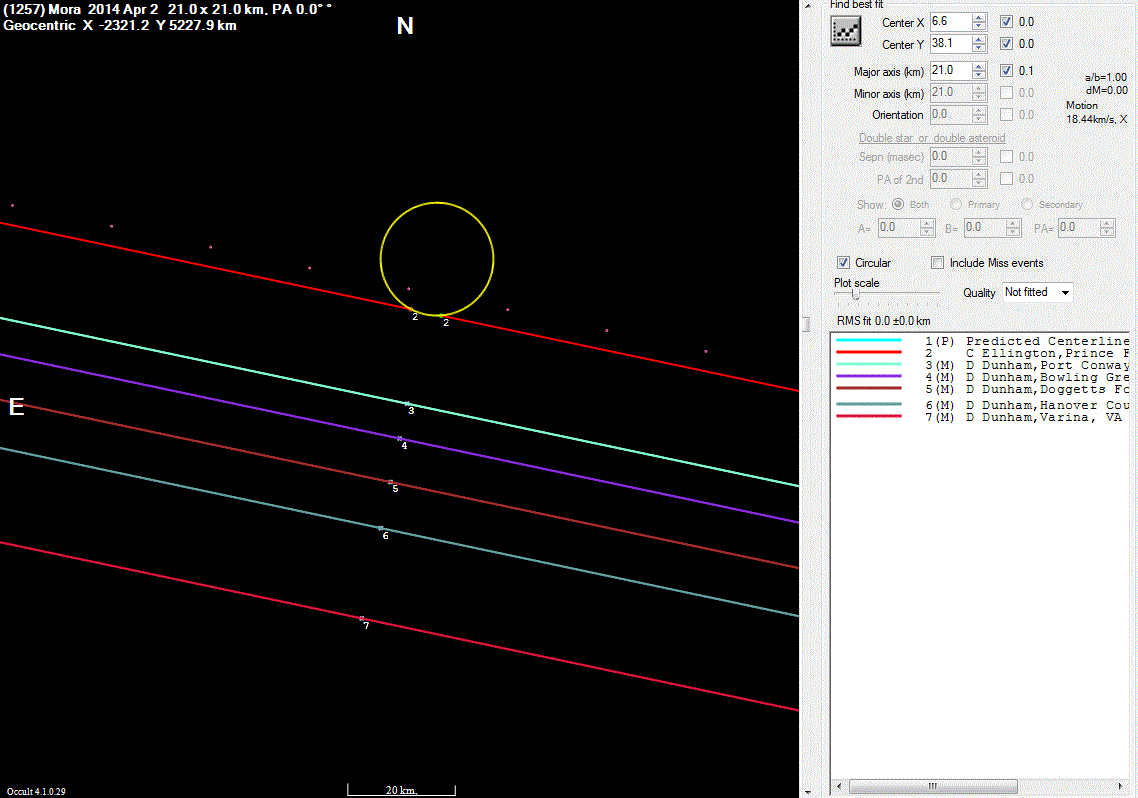The image size is (1138, 798).
Task: Decrease Center Y with its down arrow
Action: click(x=979, y=48)
